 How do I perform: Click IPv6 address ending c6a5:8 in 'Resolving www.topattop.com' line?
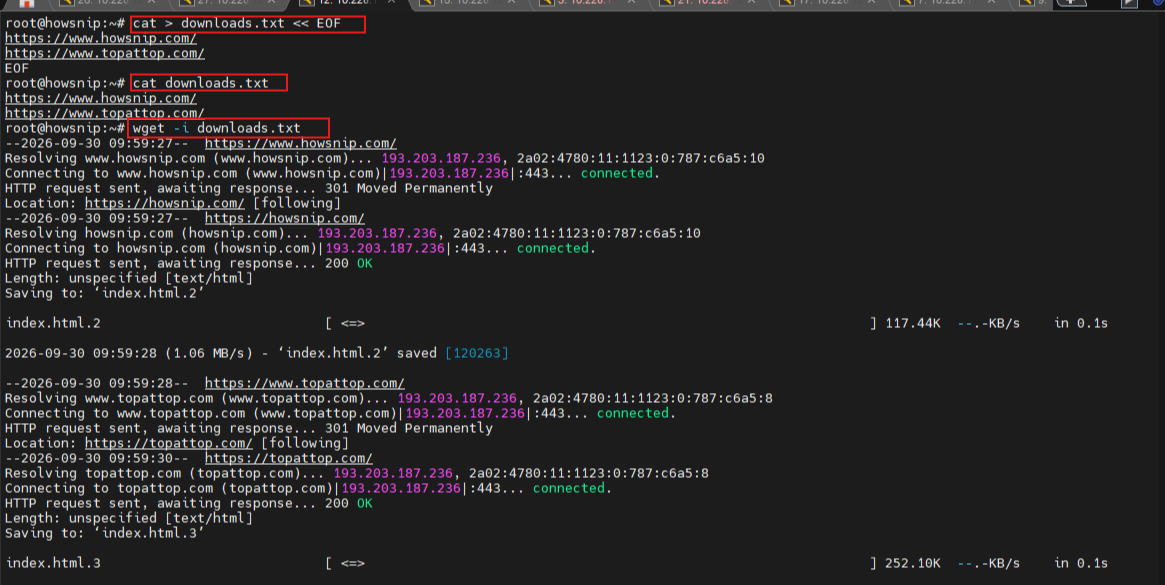coord(652,398)
